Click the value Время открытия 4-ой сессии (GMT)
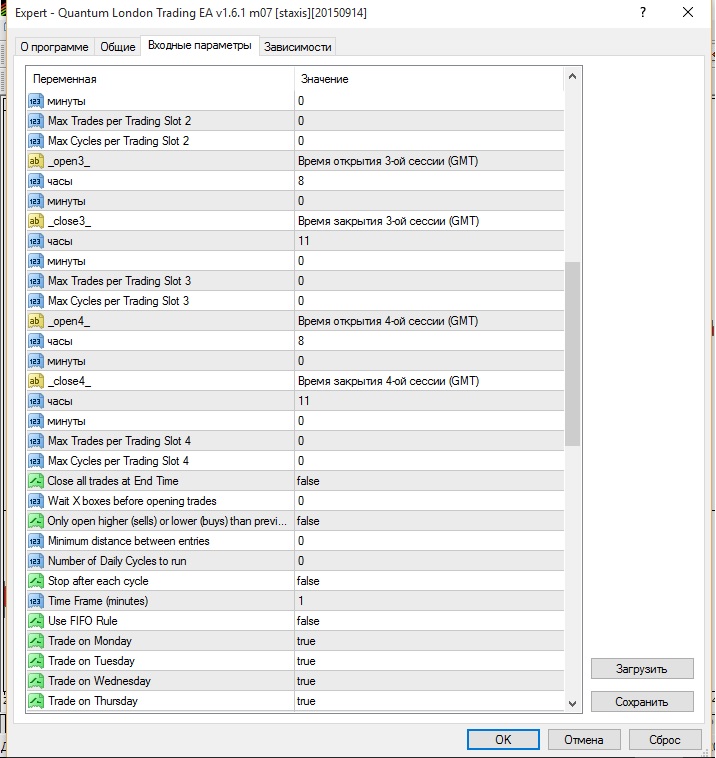The width and height of the screenshot is (716, 758). (388, 321)
